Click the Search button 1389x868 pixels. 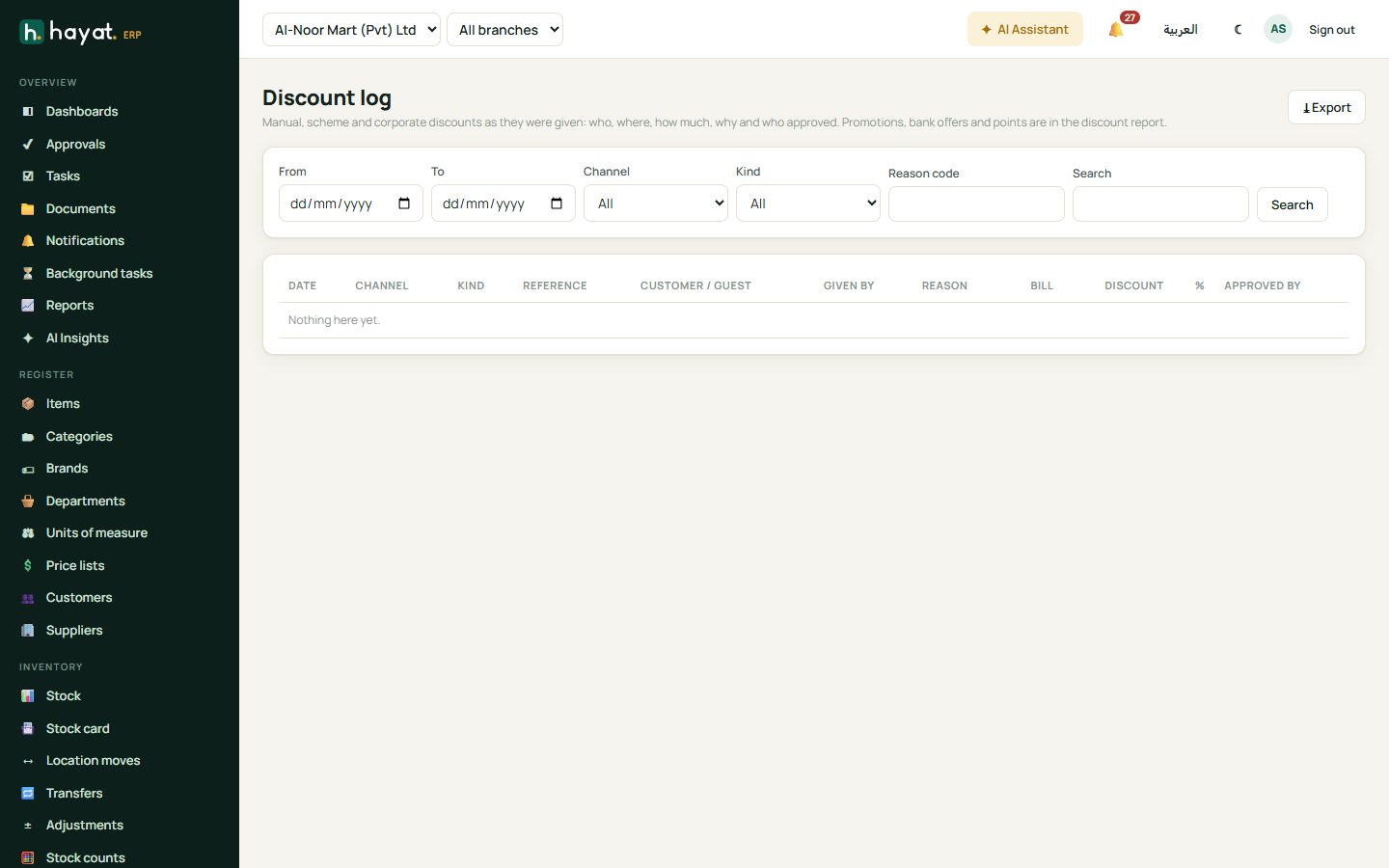1292,204
